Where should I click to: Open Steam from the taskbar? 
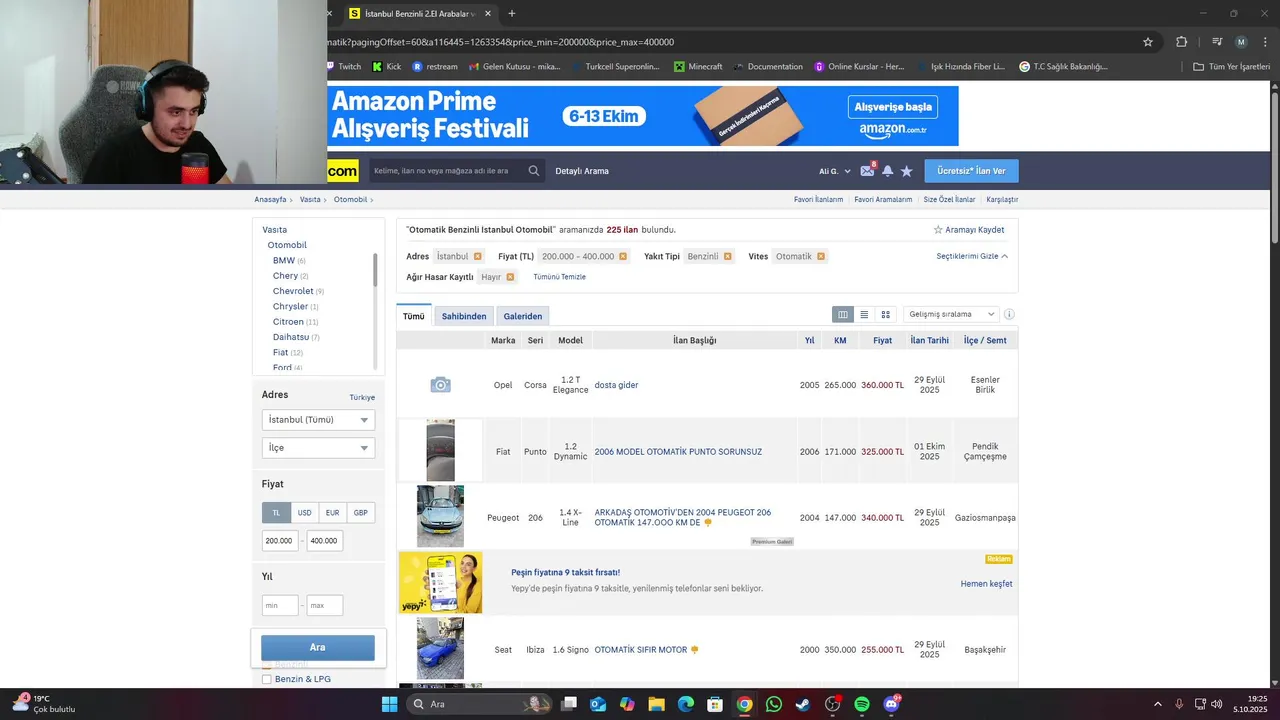[803, 704]
